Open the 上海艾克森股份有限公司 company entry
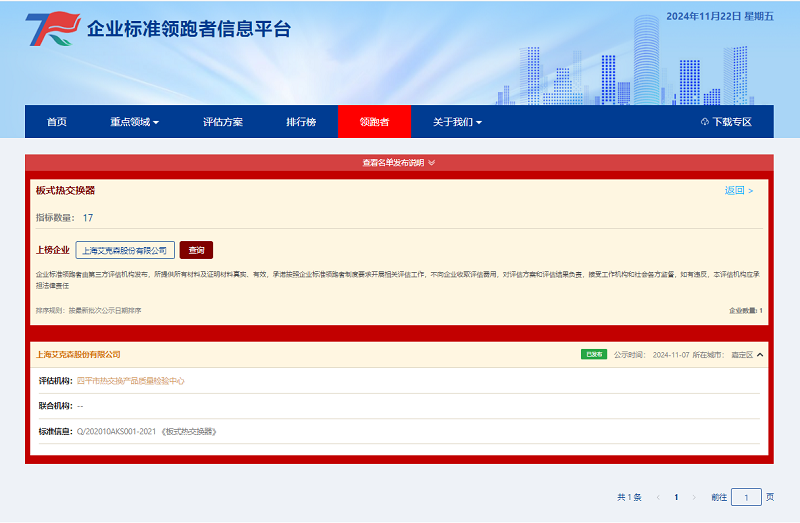800x523 pixels. 78,355
